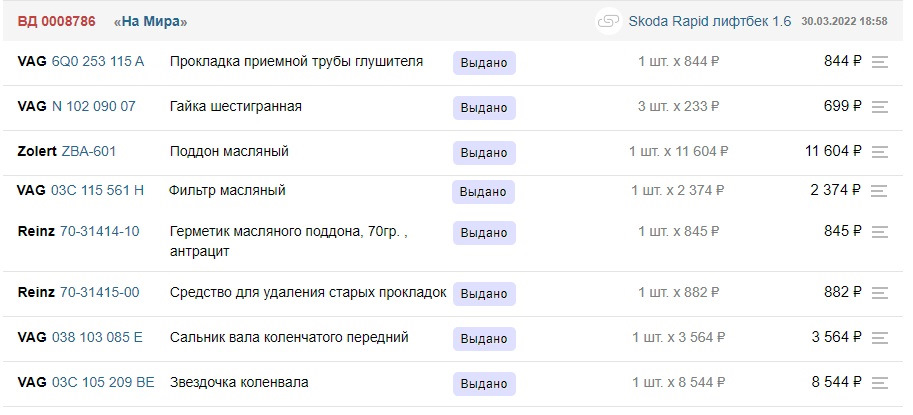Open part number 03C 105 209 BE

pyautogui.click(x=103, y=382)
